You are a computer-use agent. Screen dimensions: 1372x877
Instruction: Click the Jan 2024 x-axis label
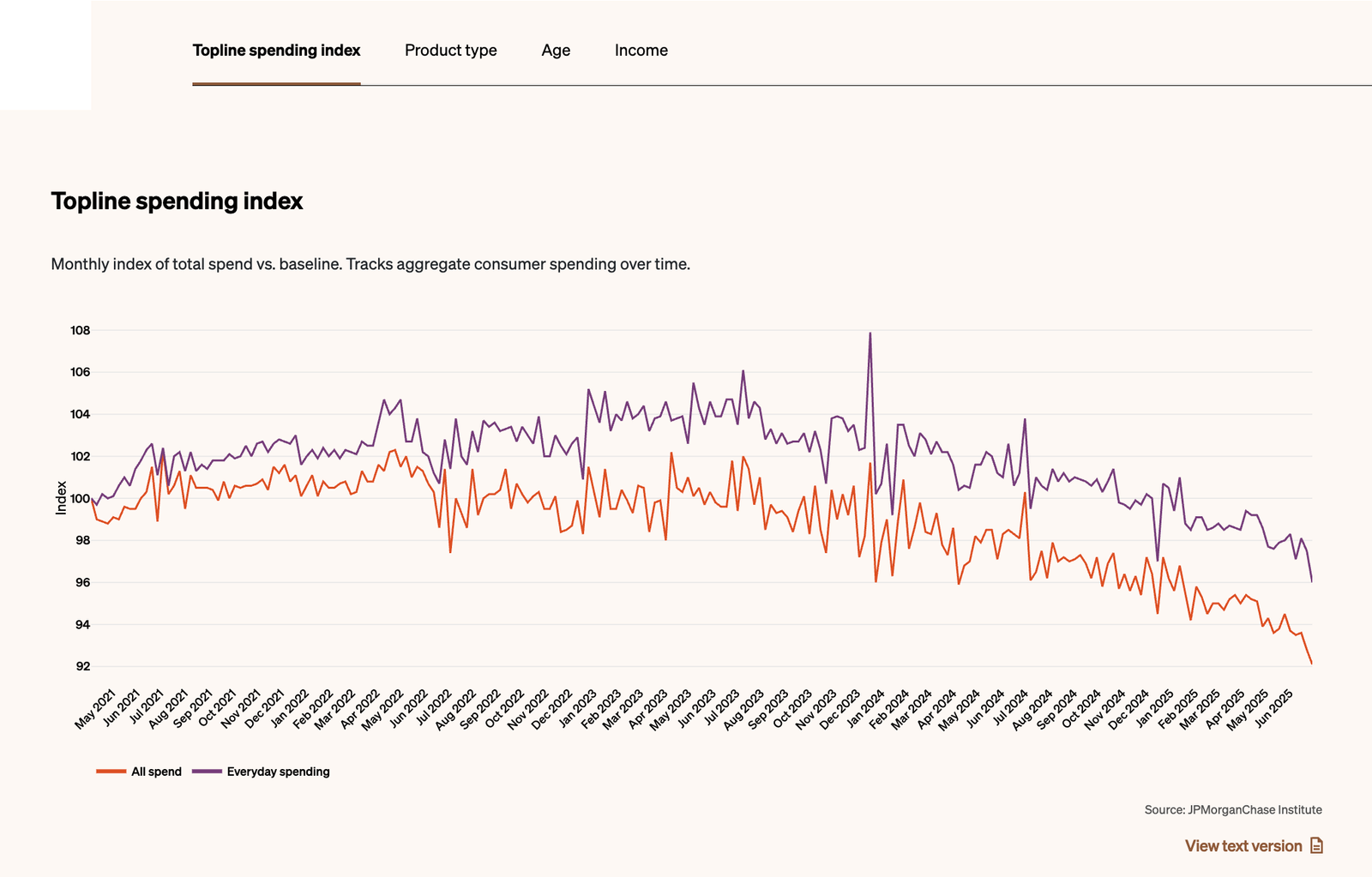pyautogui.click(x=866, y=709)
